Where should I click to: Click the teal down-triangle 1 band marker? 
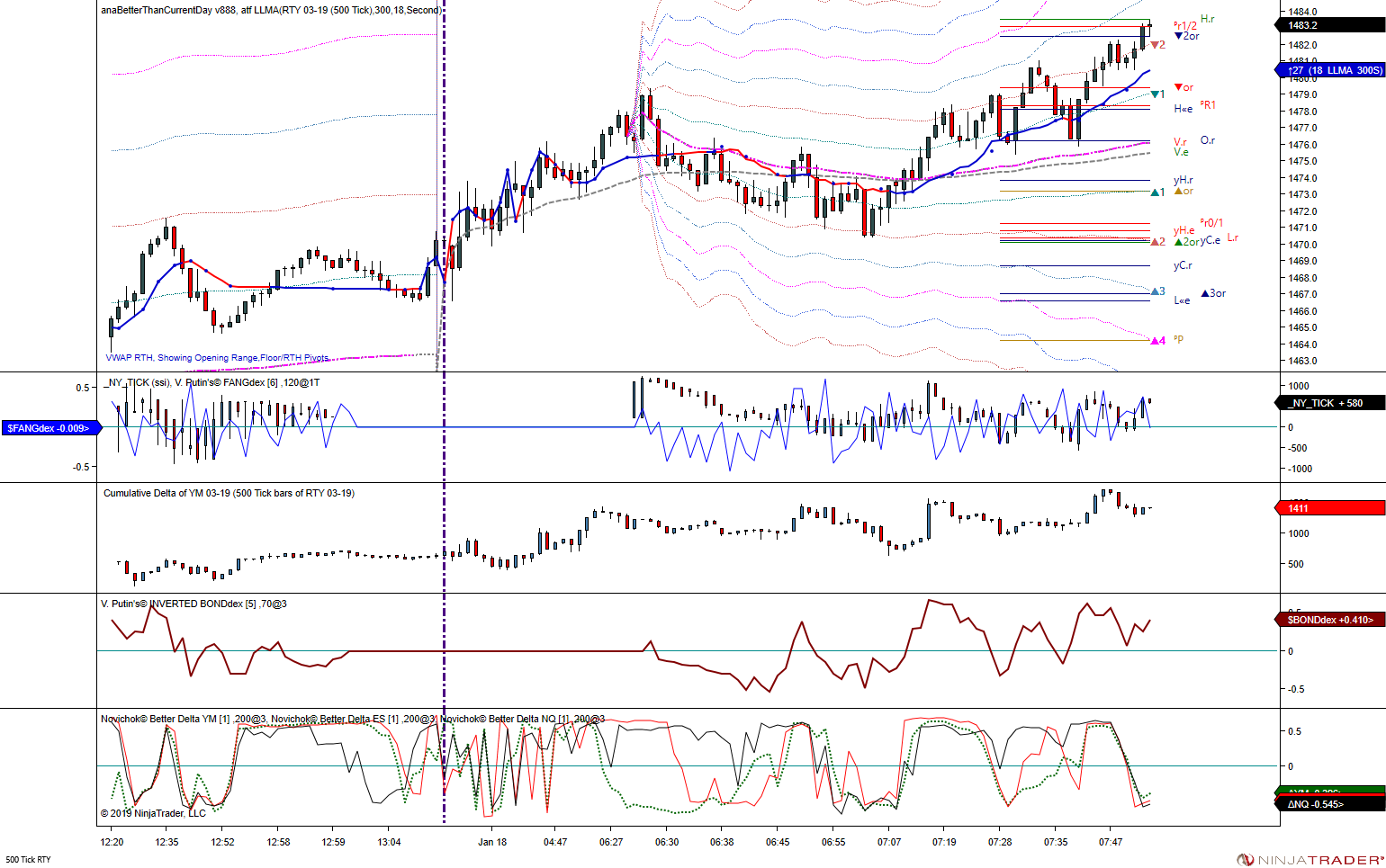pos(1158,94)
